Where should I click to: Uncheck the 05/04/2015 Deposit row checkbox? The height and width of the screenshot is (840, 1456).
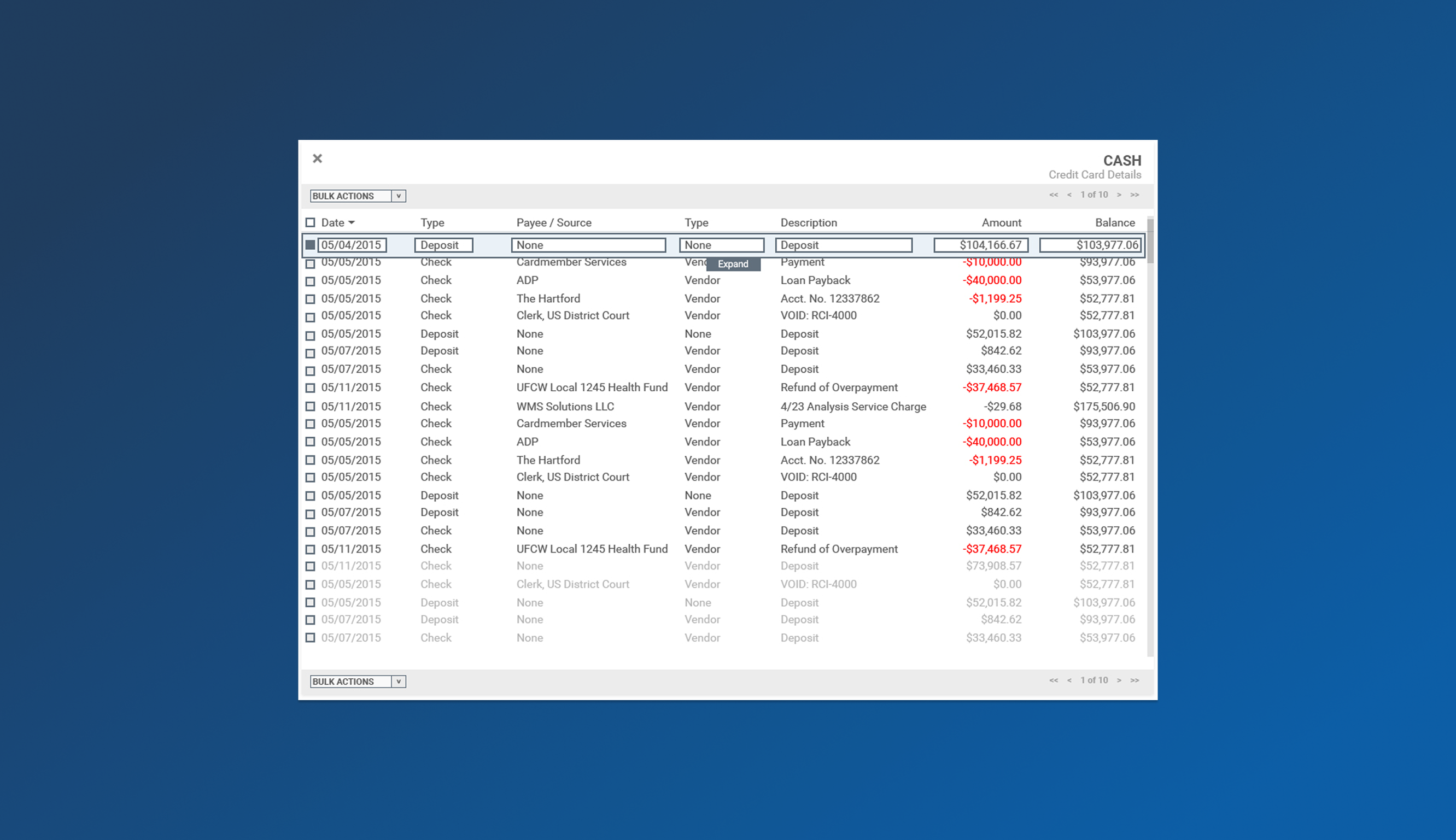pos(311,245)
